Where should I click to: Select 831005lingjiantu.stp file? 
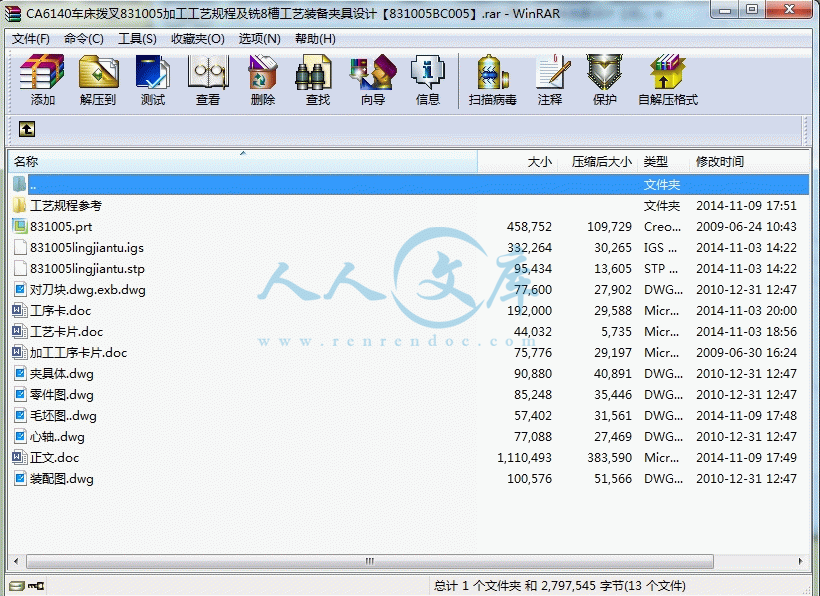tap(87, 269)
